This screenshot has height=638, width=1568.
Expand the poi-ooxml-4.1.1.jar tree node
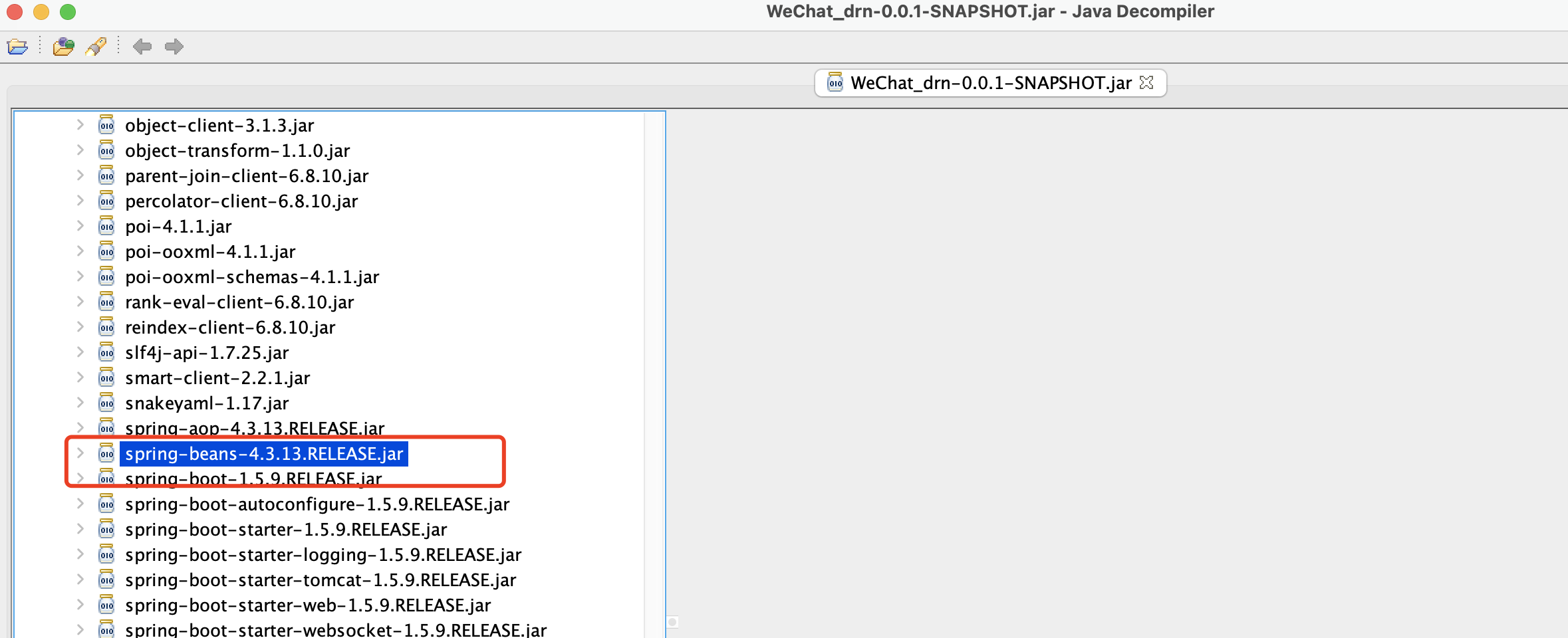[80, 251]
